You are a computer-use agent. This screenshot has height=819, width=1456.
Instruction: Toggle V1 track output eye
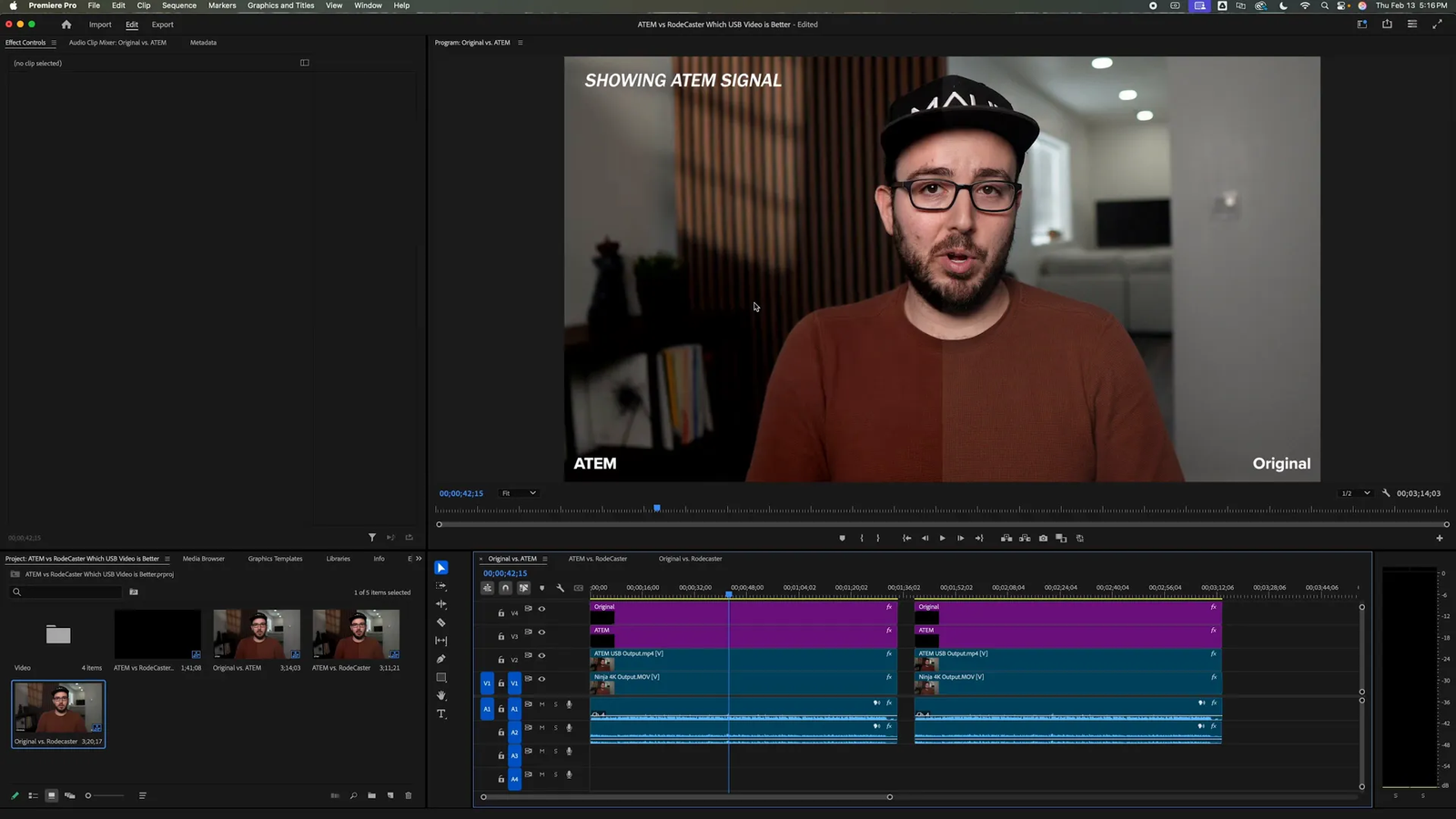tap(541, 679)
